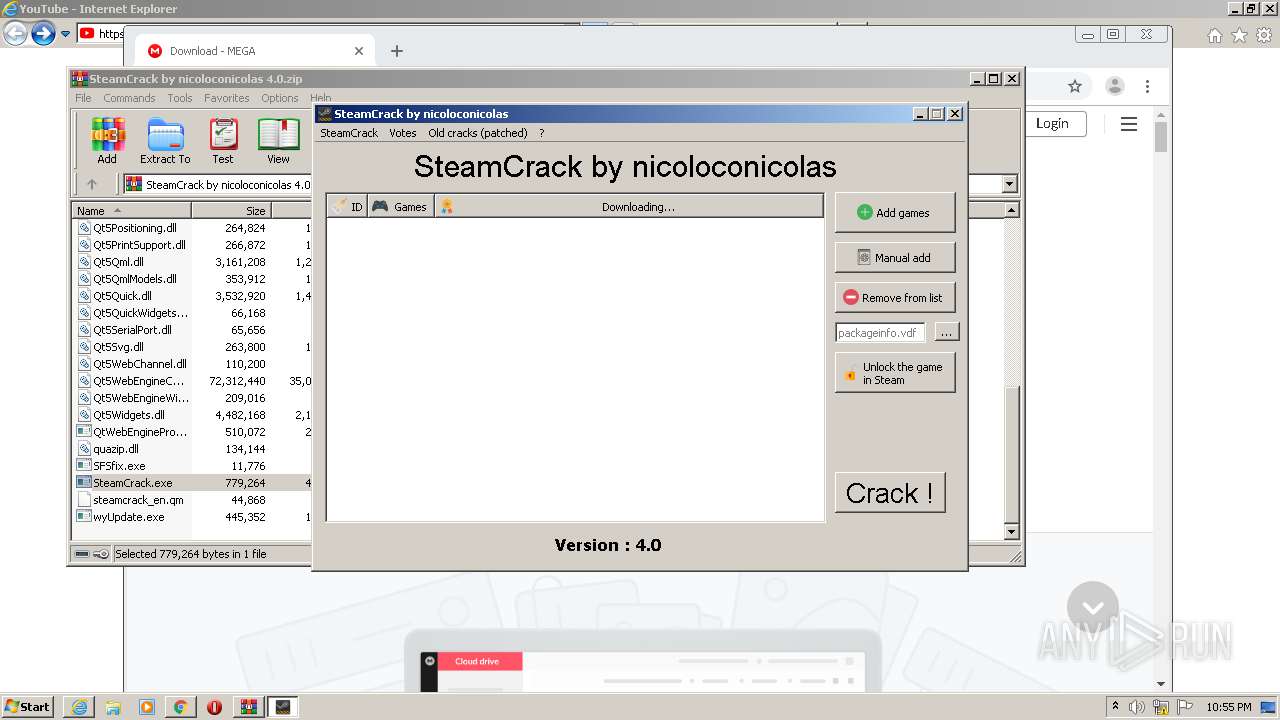Open the SteamCrack menu
This screenshot has width=1280, height=720.
(349, 133)
